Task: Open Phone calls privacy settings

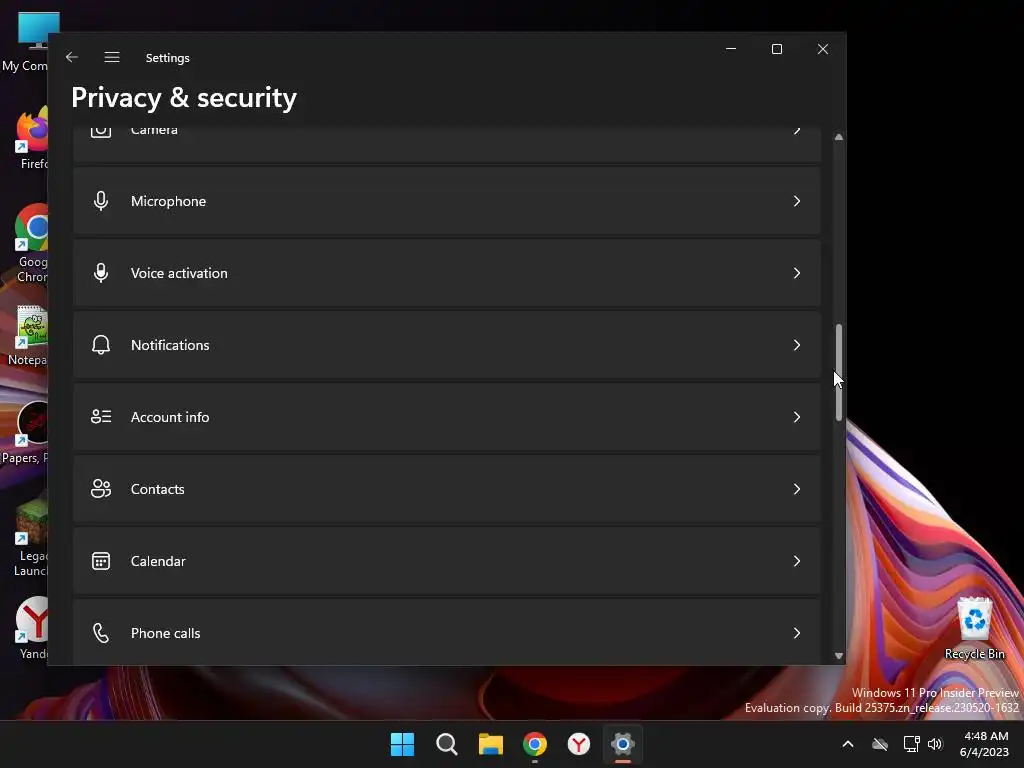Action: pyautogui.click(x=447, y=632)
